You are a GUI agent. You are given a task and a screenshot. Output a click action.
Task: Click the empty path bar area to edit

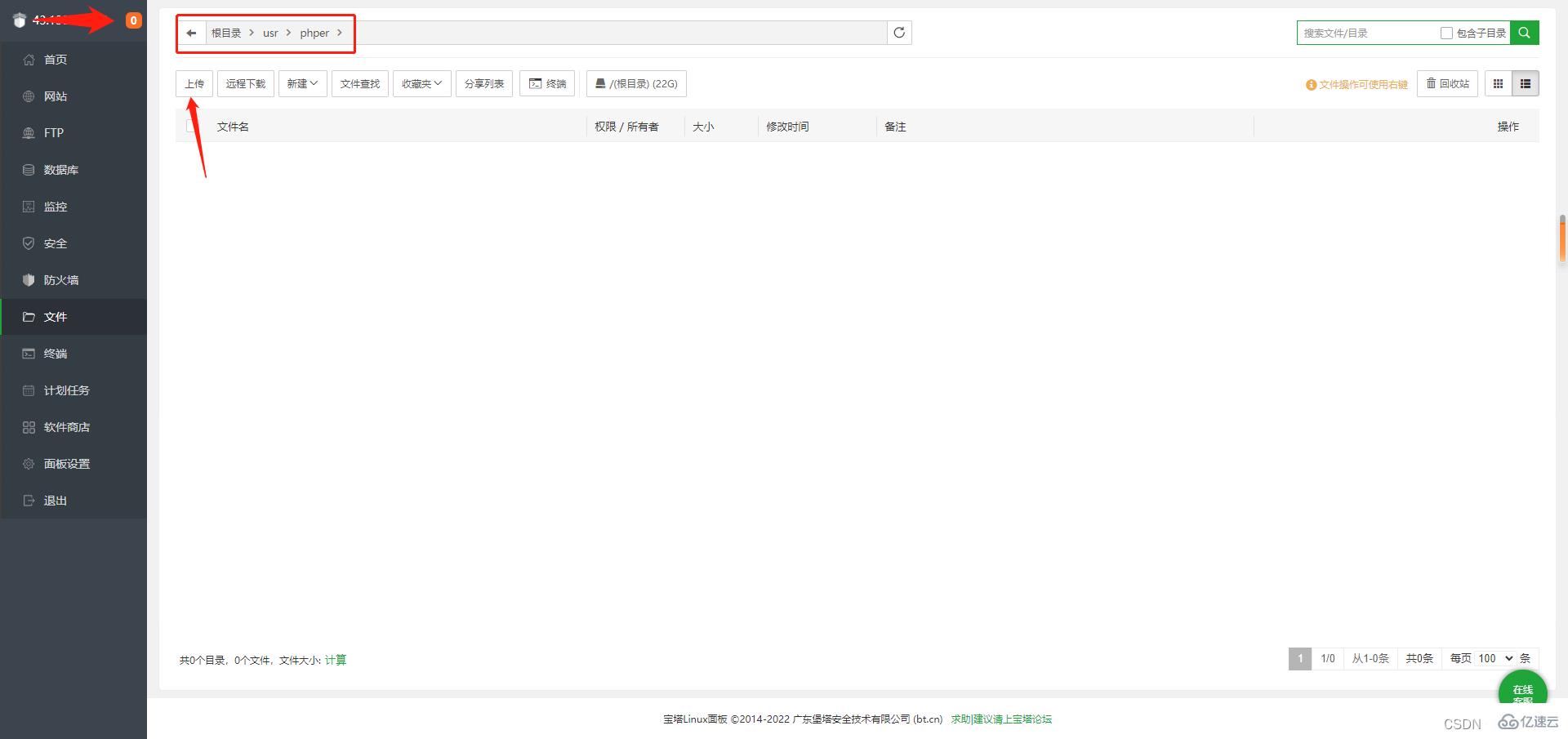pos(621,33)
